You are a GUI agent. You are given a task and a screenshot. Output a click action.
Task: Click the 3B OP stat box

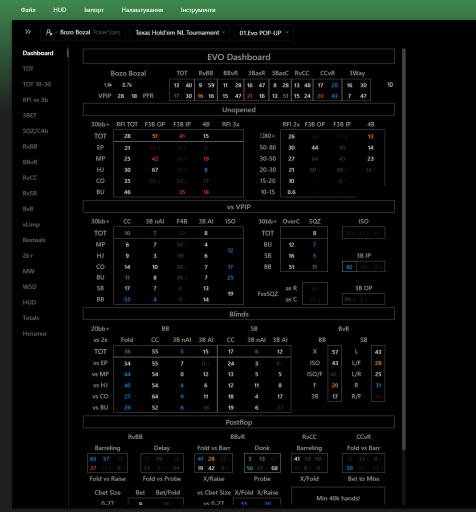(x=363, y=299)
